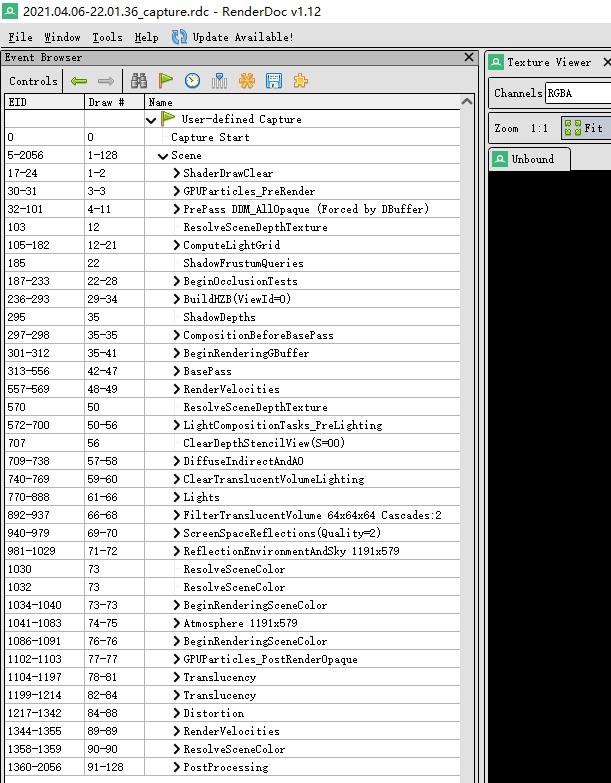Sort by EID column header
The width and height of the screenshot is (611, 783).
click(x=44, y=102)
